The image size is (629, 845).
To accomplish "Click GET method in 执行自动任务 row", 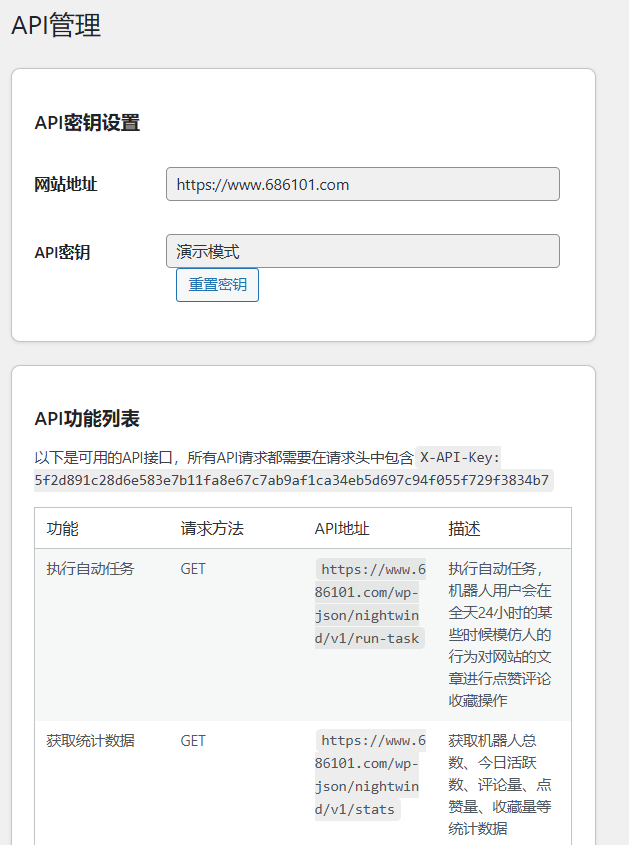I will [x=193, y=569].
